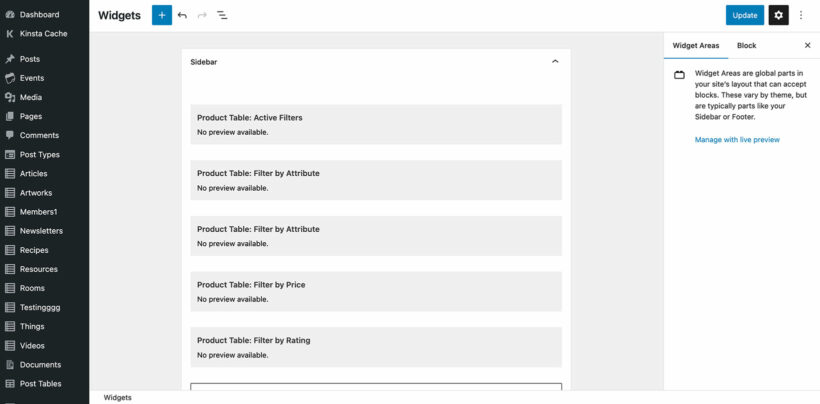The width and height of the screenshot is (820, 404).
Task: Click the Articles list icon
Action: click(x=9, y=174)
